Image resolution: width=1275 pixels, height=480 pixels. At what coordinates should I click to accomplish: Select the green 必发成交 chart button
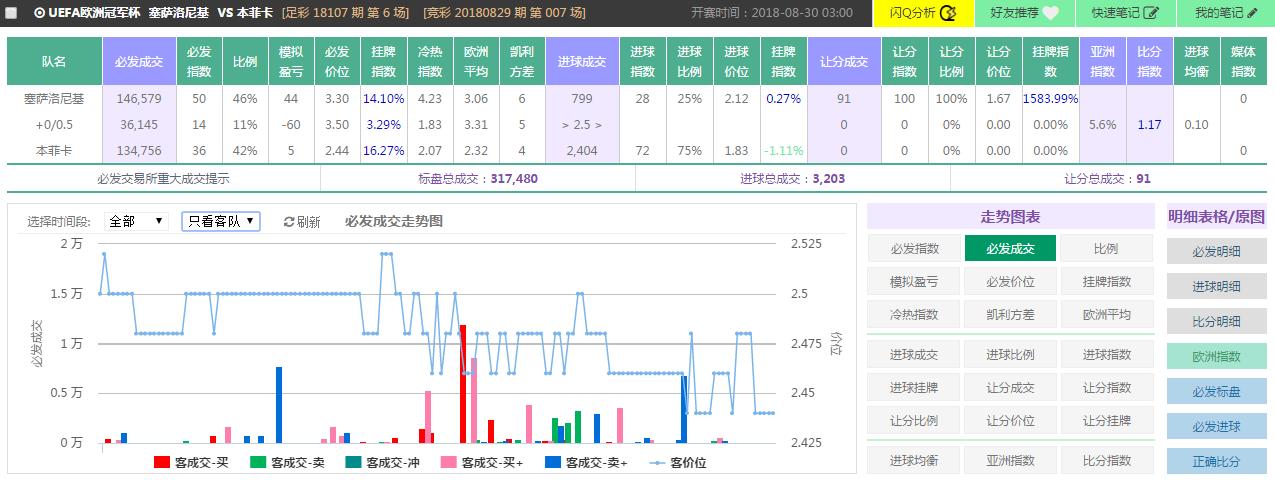(1010, 249)
